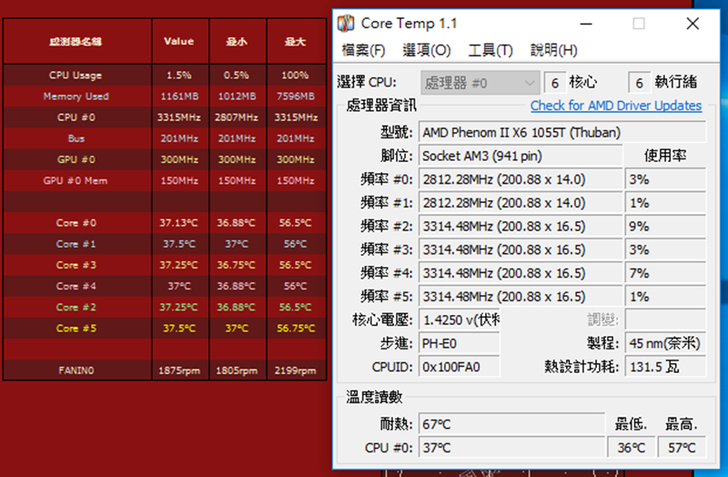The image size is (728, 477).
Task: Select the 頻率 #5 3314.48MHz value
Action: click(520, 297)
